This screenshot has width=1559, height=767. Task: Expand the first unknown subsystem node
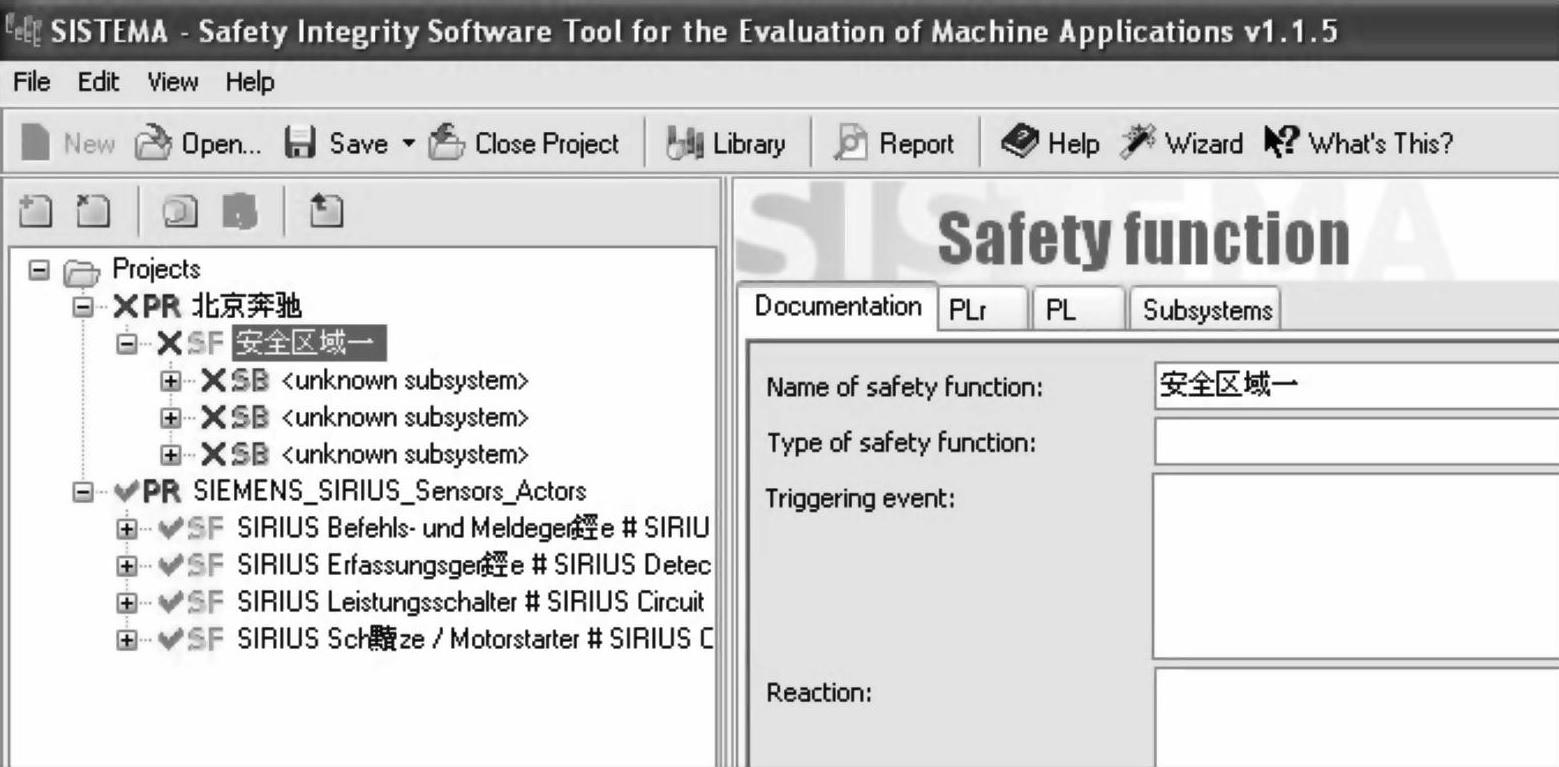pyautogui.click(x=171, y=381)
